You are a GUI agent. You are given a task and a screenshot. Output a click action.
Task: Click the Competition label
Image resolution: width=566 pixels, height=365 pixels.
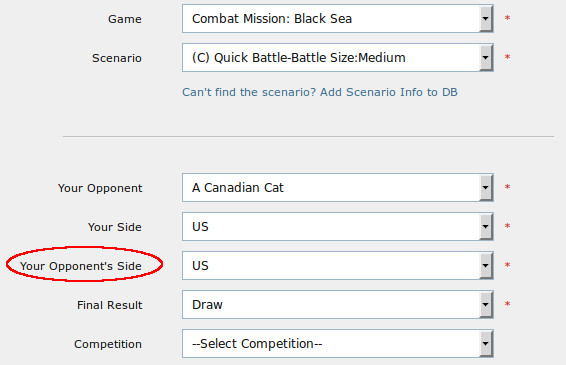tap(108, 344)
